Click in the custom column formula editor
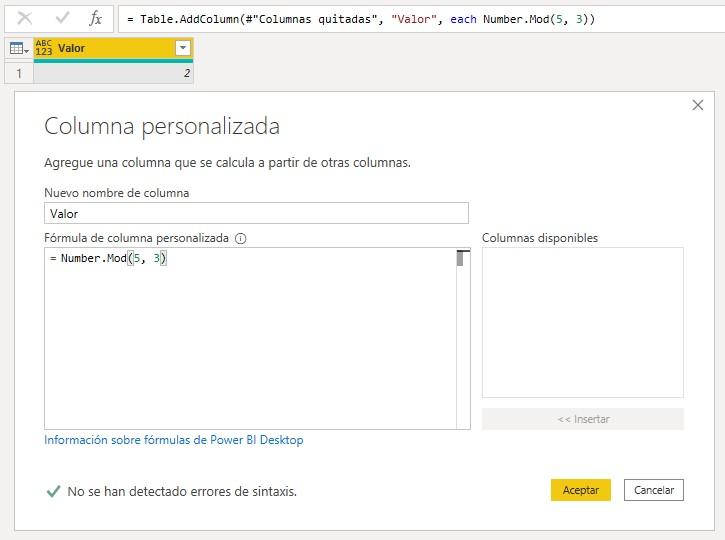 250,340
